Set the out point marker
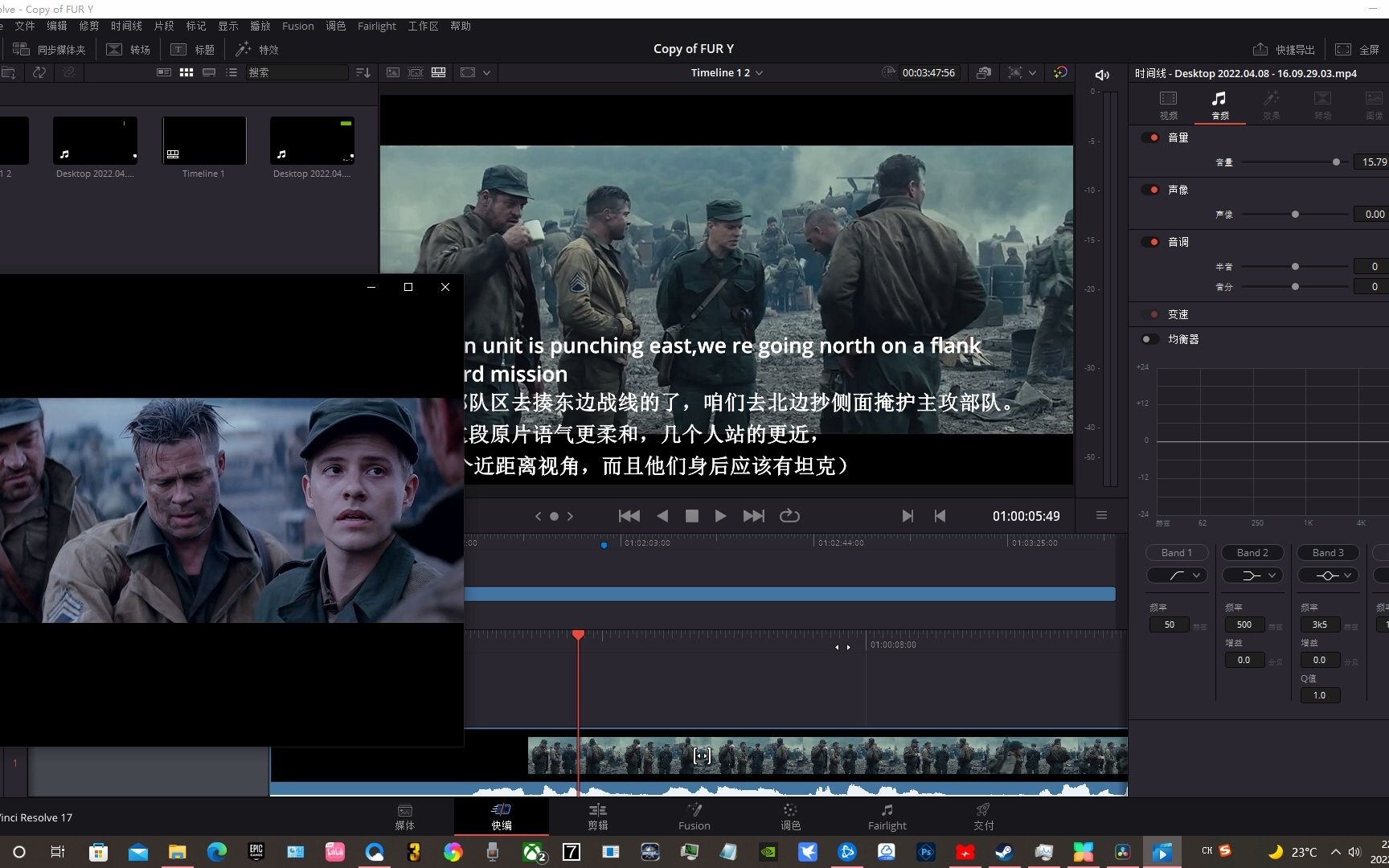The image size is (1389, 868). coord(940,516)
